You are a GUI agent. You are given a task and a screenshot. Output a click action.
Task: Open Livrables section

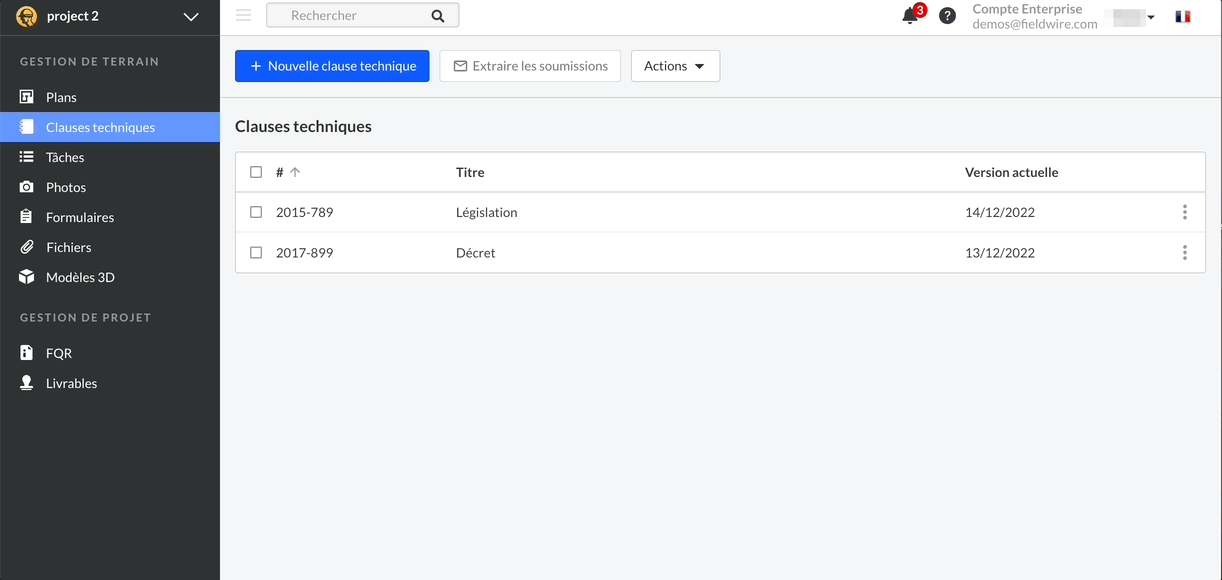point(110,383)
